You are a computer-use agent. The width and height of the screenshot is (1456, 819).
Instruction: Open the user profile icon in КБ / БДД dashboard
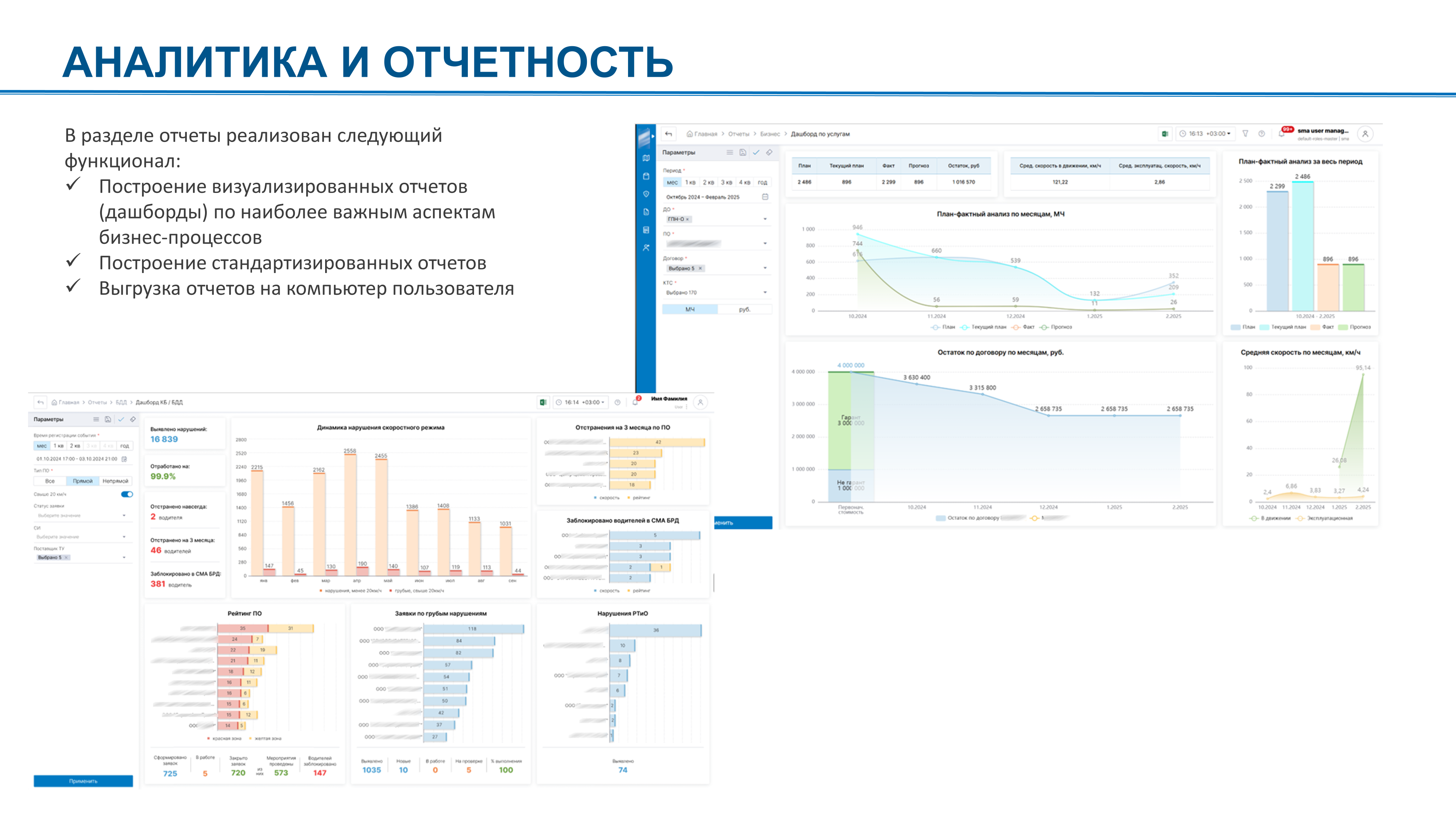click(x=700, y=403)
